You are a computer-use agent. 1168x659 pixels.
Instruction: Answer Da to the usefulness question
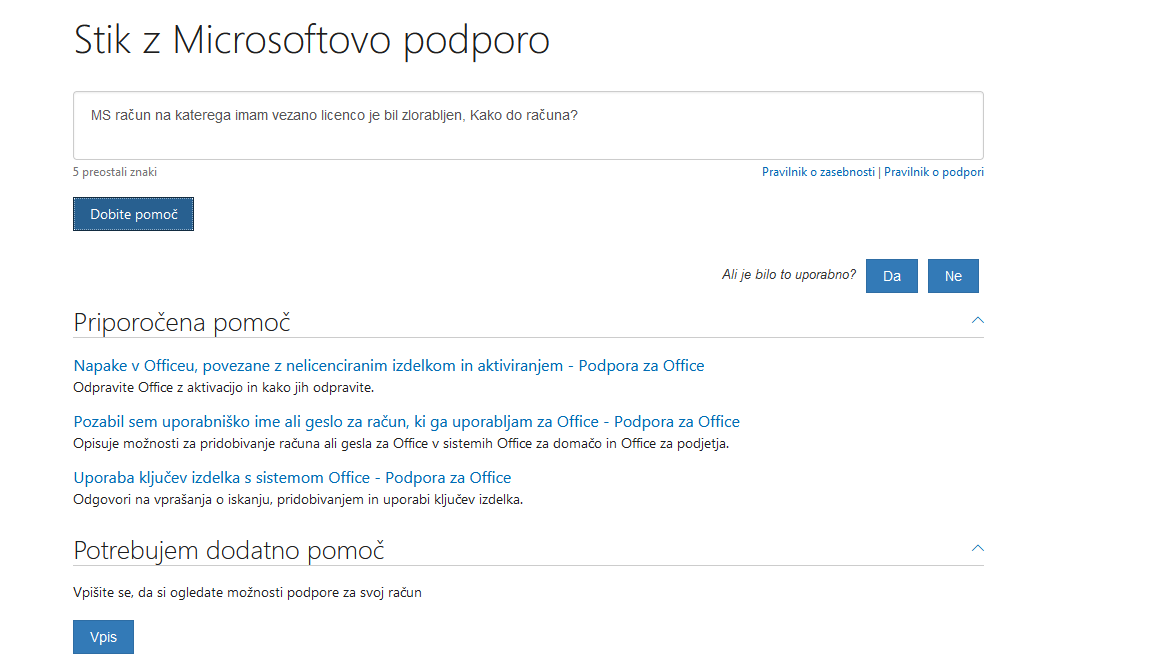tap(892, 276)
